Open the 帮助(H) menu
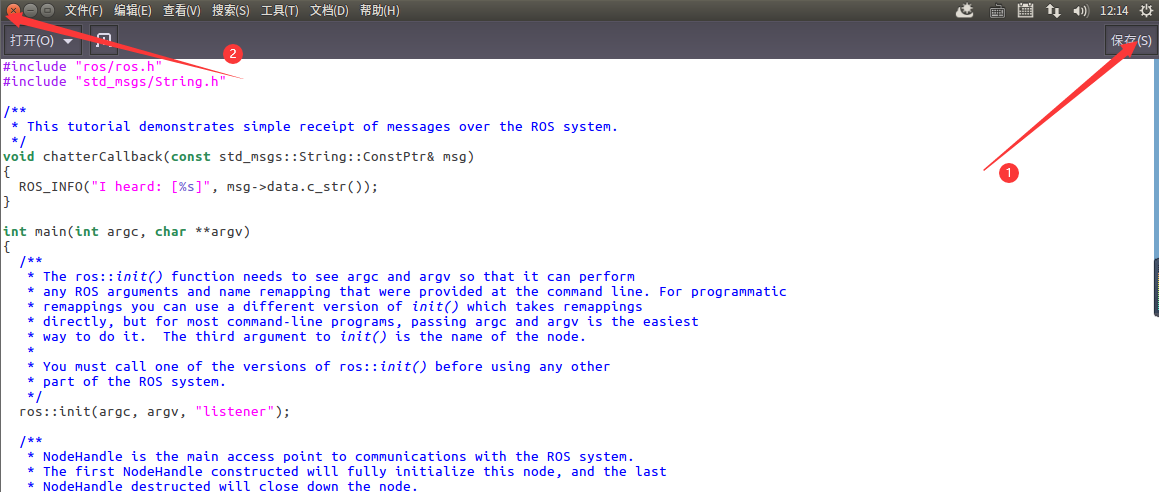 [379, 10]
